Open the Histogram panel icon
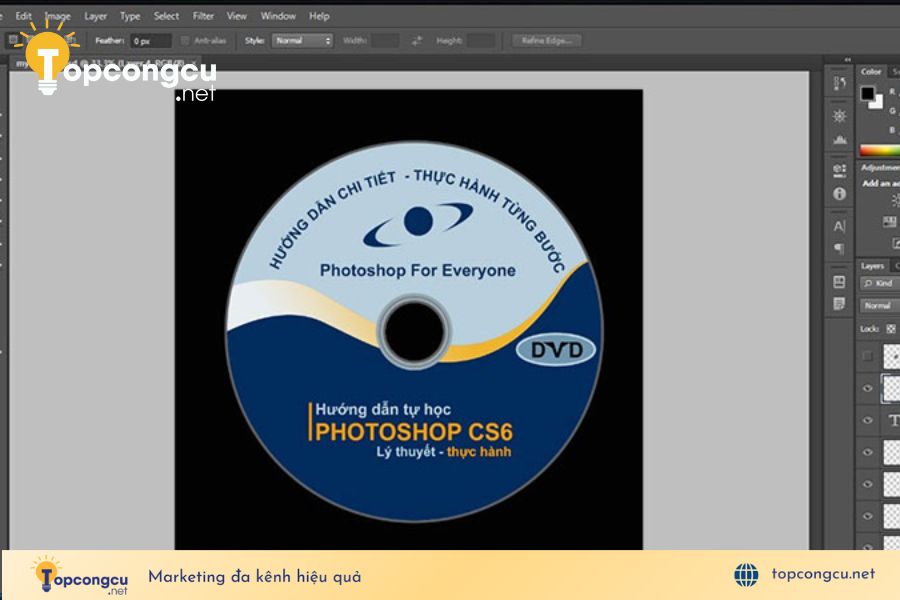The width and height of the screenshot is (900, 600). click(839, 140)
